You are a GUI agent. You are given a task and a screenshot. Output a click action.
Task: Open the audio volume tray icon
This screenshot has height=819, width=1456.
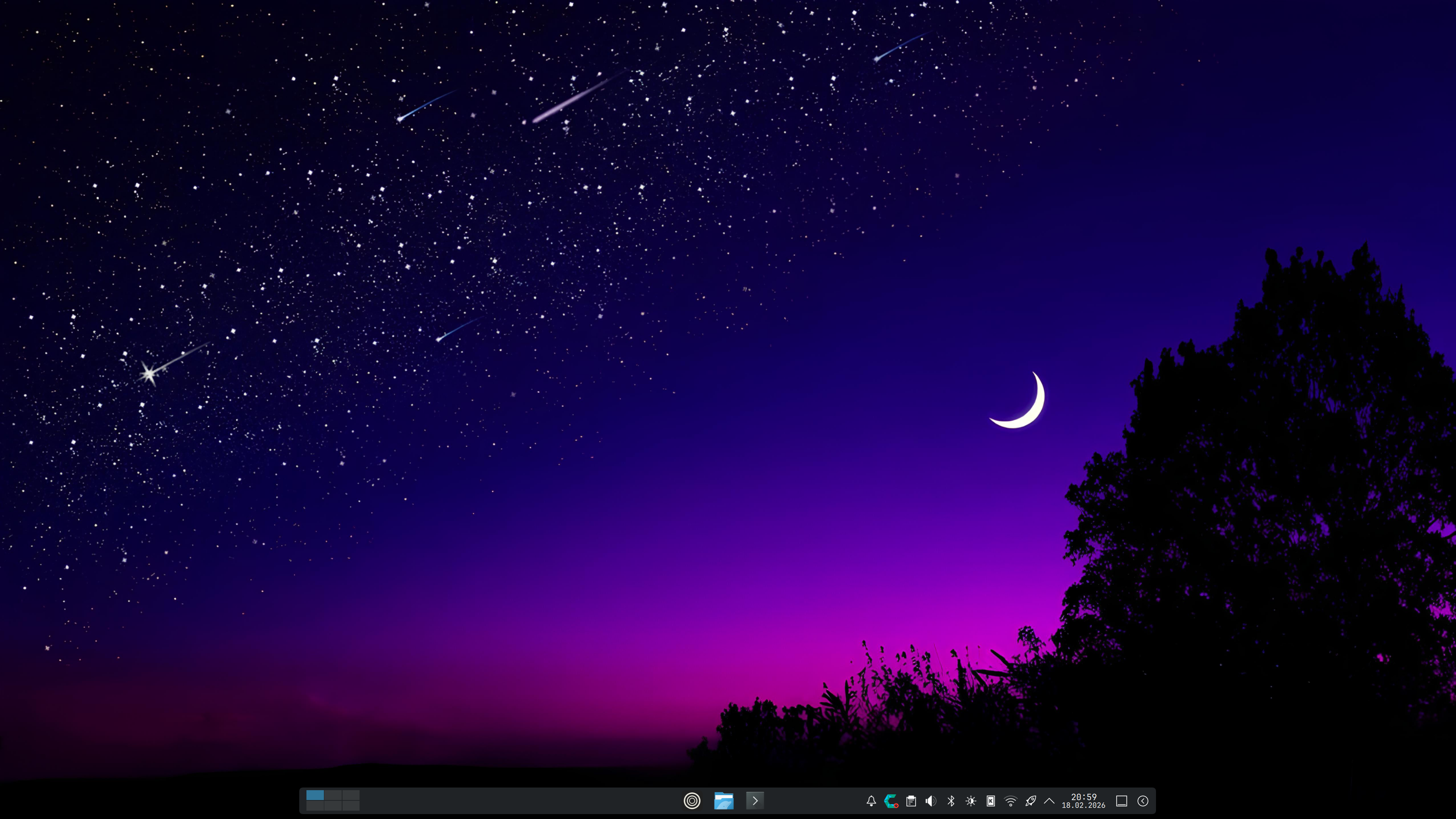pos(931,801)
